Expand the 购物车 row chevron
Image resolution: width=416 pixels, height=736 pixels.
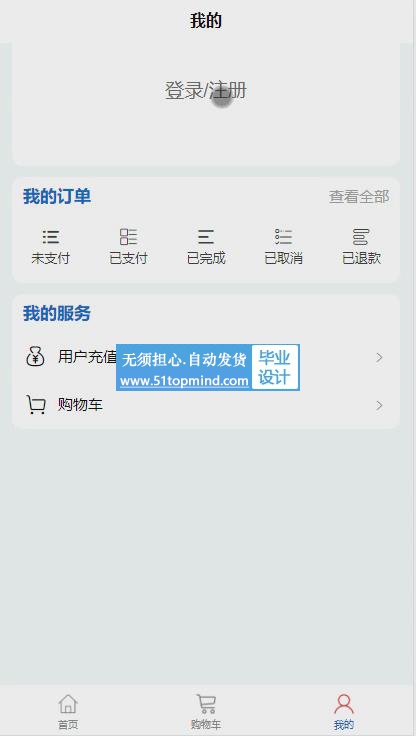tap(379, 406)
